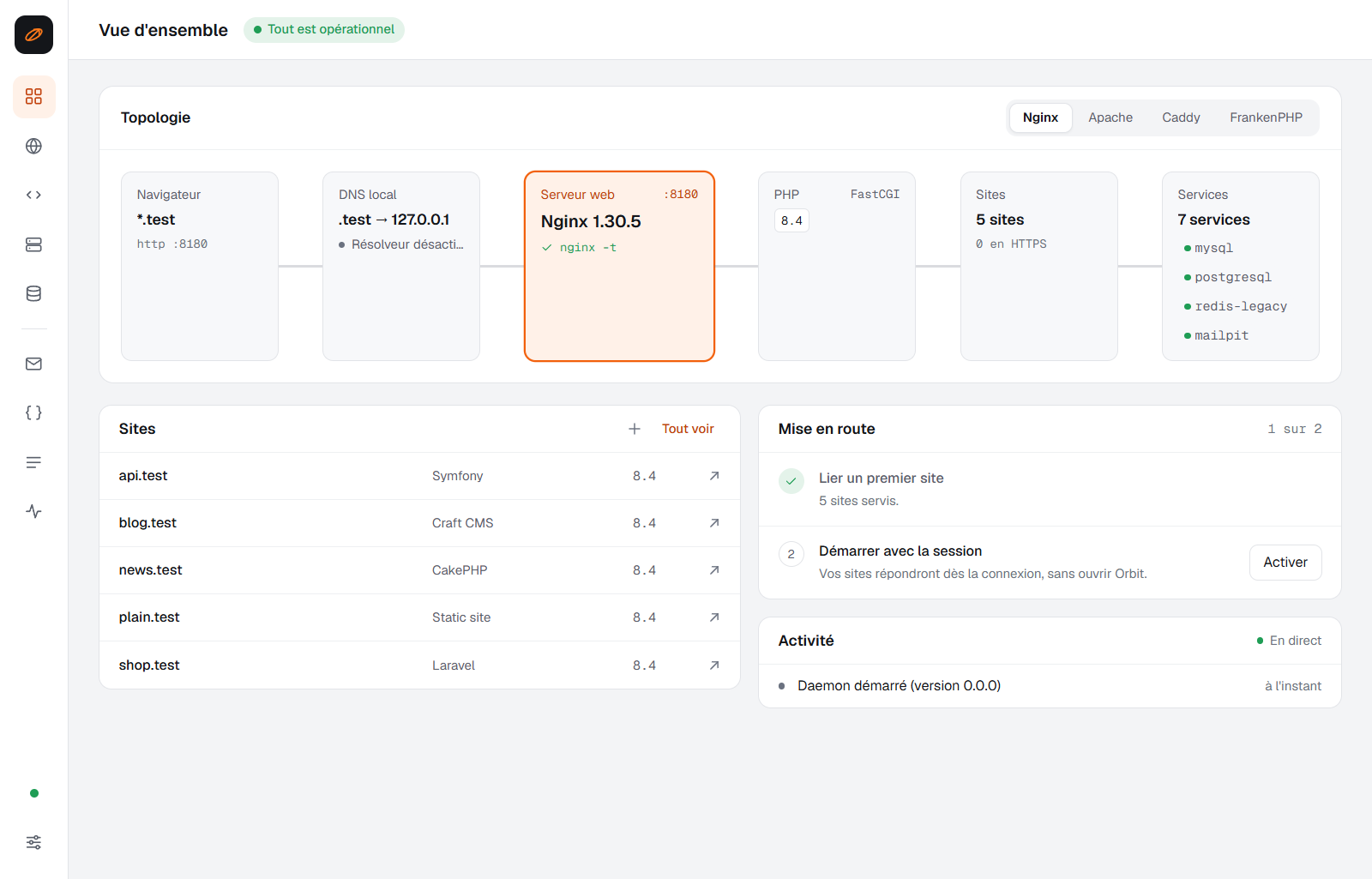Click the mysql service entry

(x=1208, y=248)
